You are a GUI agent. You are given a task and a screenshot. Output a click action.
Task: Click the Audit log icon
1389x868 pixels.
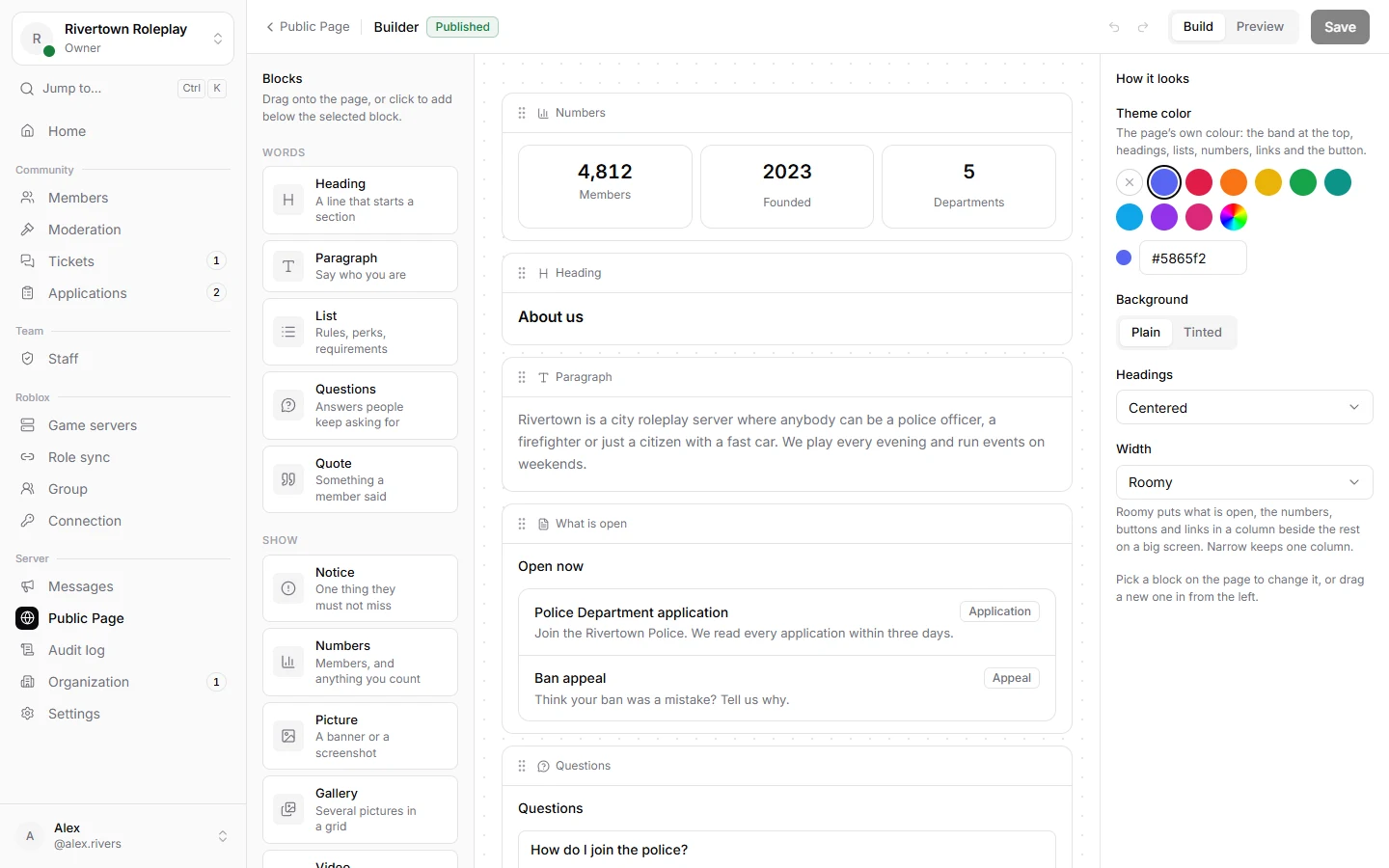[28, 650]
